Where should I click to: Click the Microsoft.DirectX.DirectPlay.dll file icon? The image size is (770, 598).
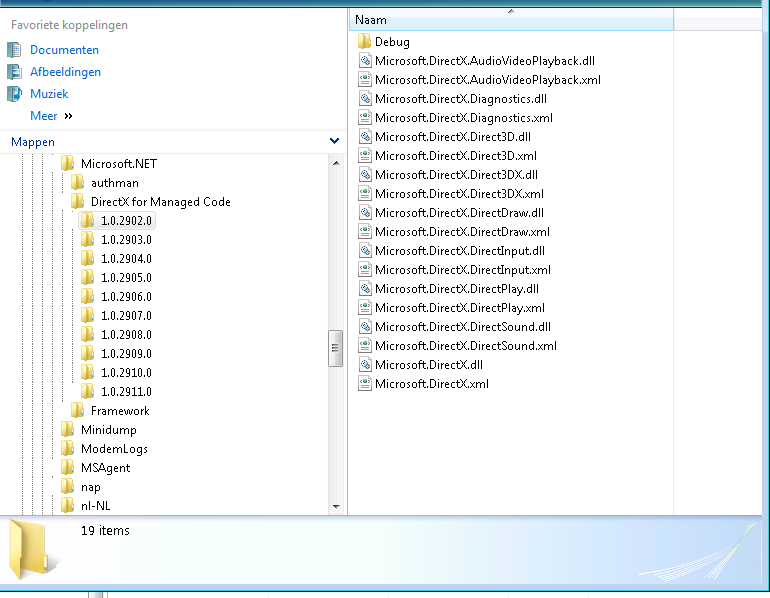364,289
